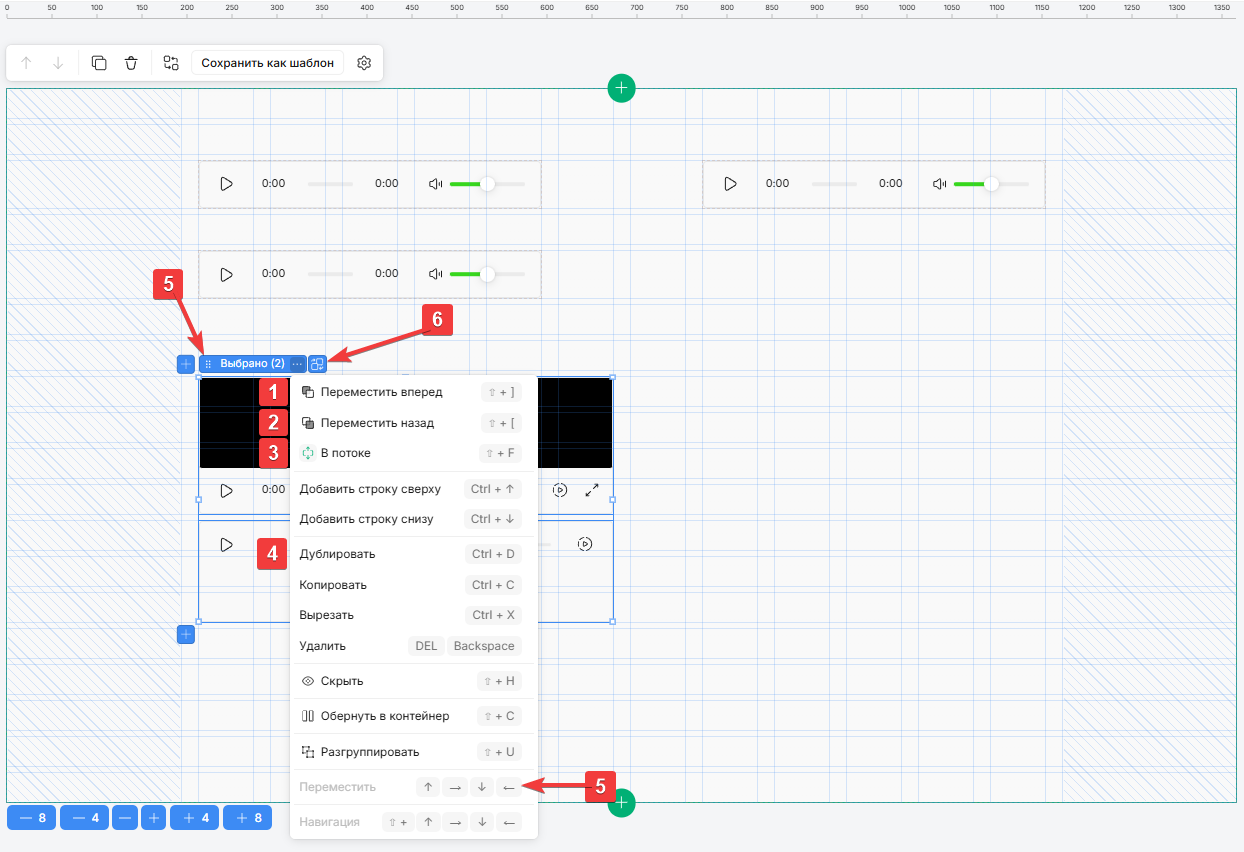Screen dimensions: 1244x852
Task: Click the group icon right of the «Выбрано (2)» label
Action: point(317,364)
